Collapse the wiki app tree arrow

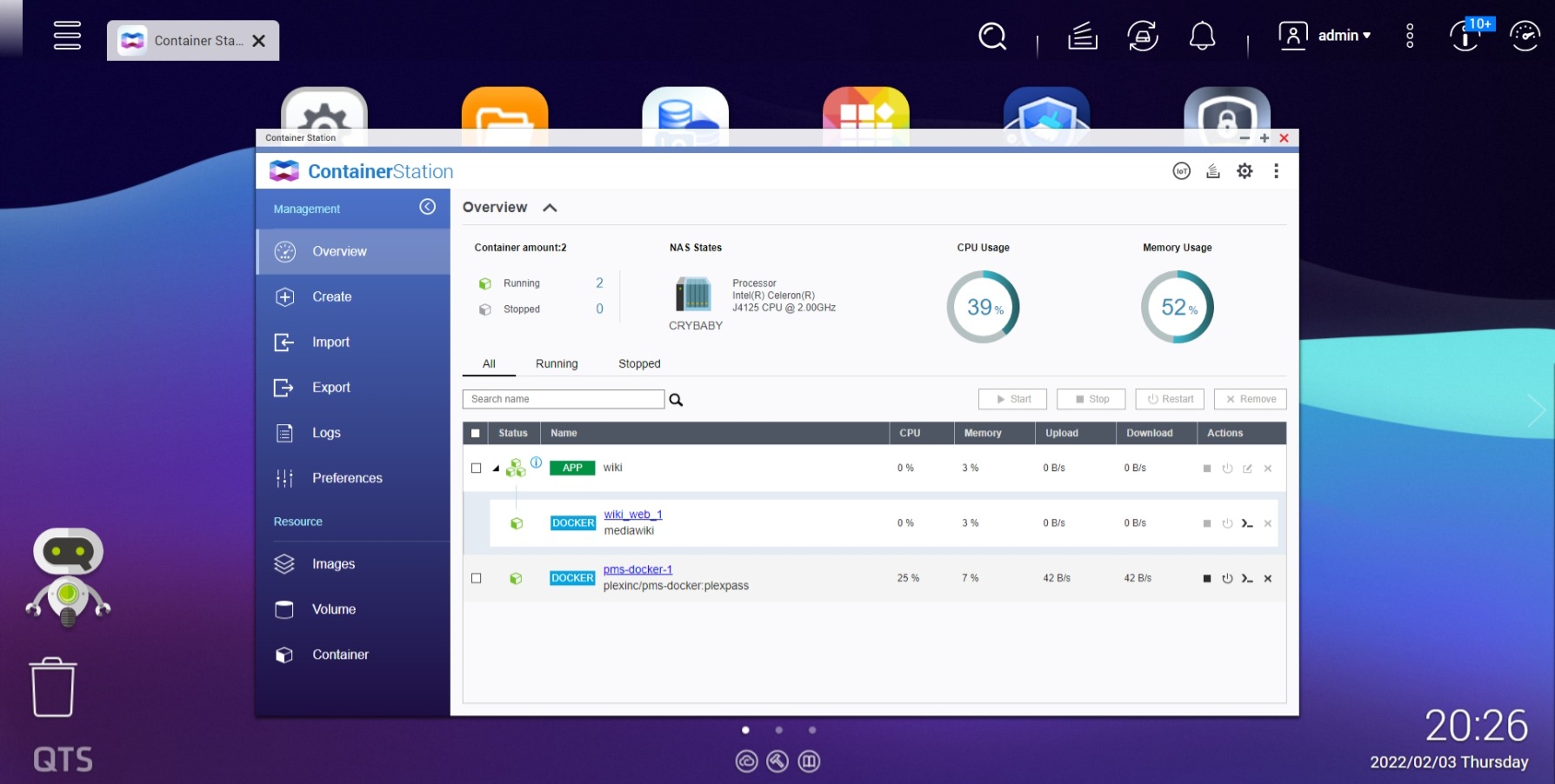click(496, 468)
